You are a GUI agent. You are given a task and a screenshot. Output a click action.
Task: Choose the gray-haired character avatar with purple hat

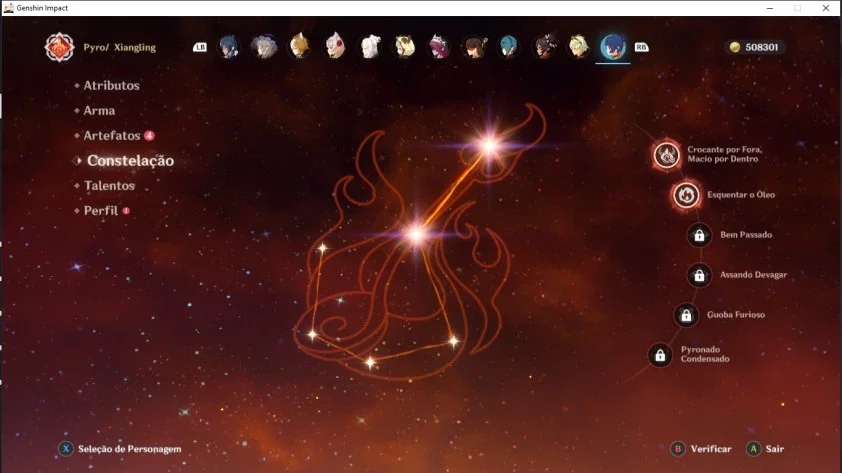point(264,47)
